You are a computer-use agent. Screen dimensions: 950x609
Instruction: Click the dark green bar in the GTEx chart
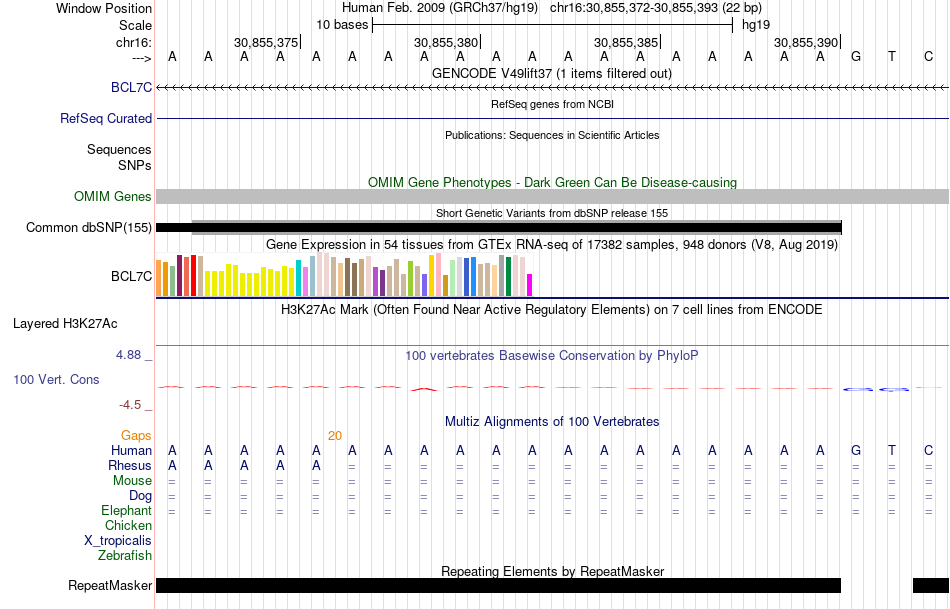point(508,276)
